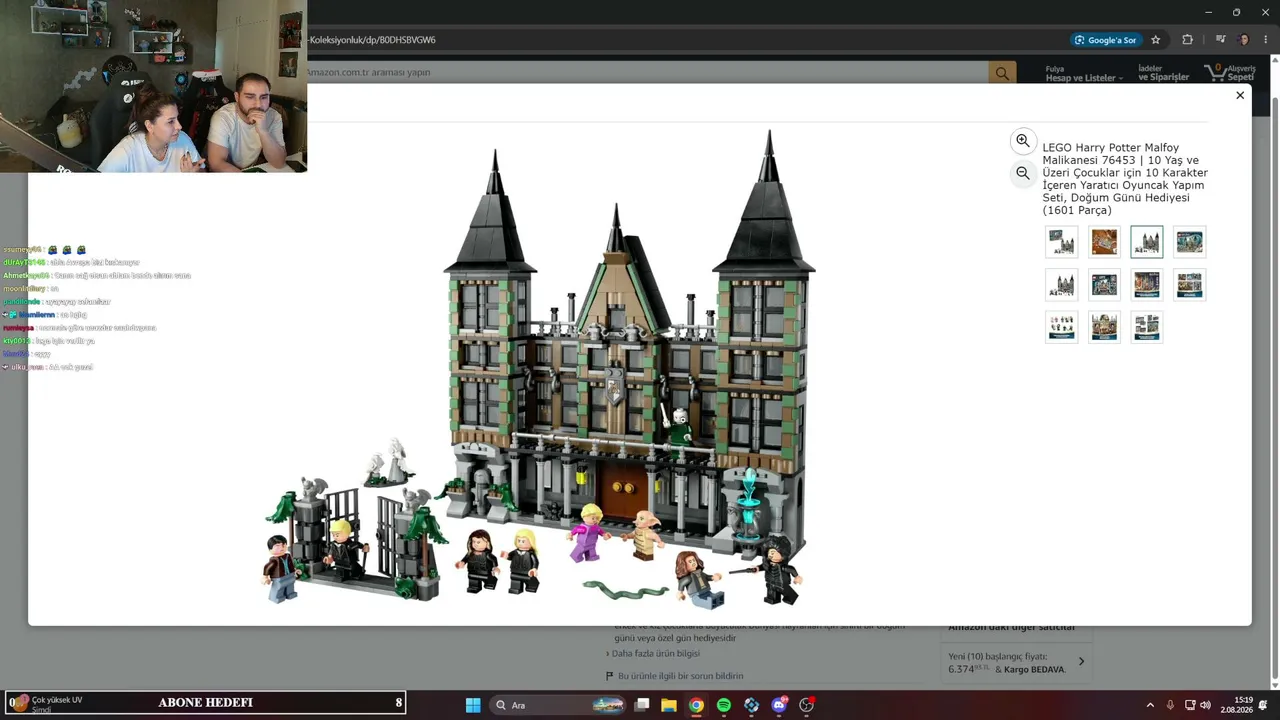The width and height of the screenshot is (1280, 720).
Task: Open the Alışveriş Sepeti shopping cart
Action: (x=1229, y=73)
